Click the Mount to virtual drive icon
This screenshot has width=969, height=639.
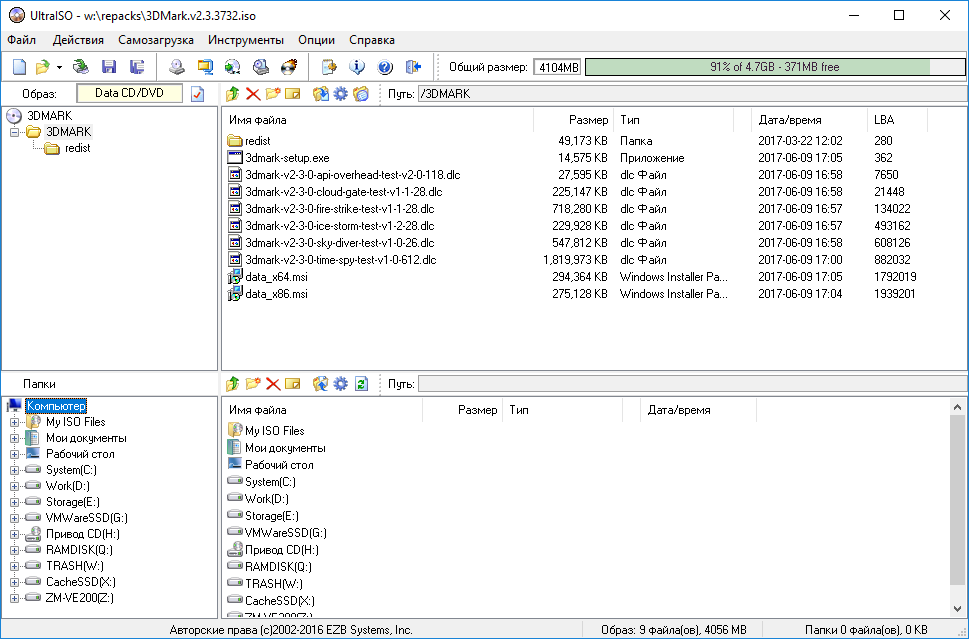[261, 67]
